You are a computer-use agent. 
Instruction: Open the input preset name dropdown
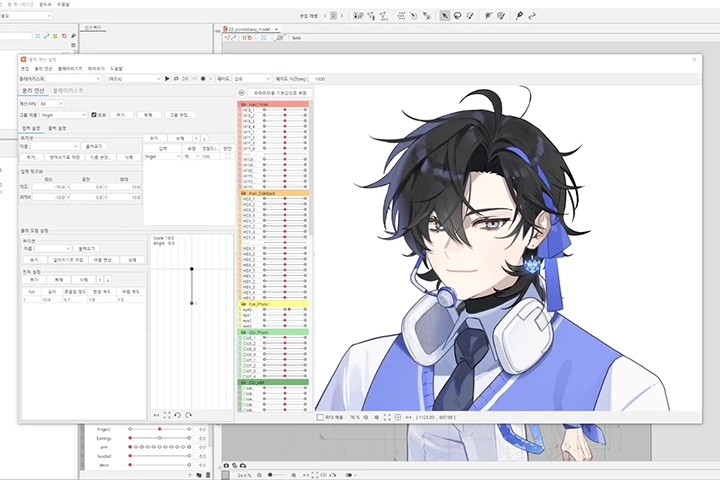(55, 146)
